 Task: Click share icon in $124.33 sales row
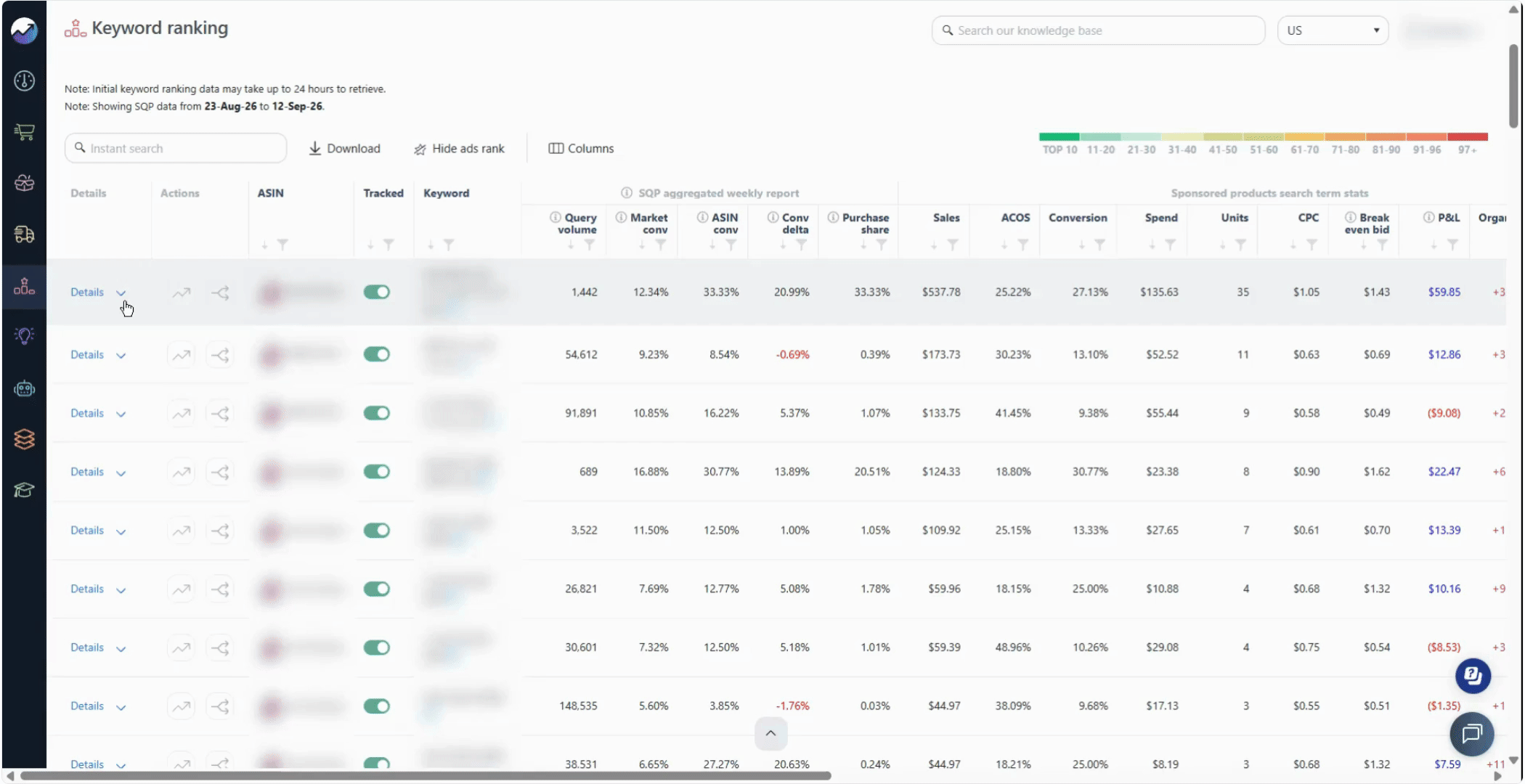point(221,473)
